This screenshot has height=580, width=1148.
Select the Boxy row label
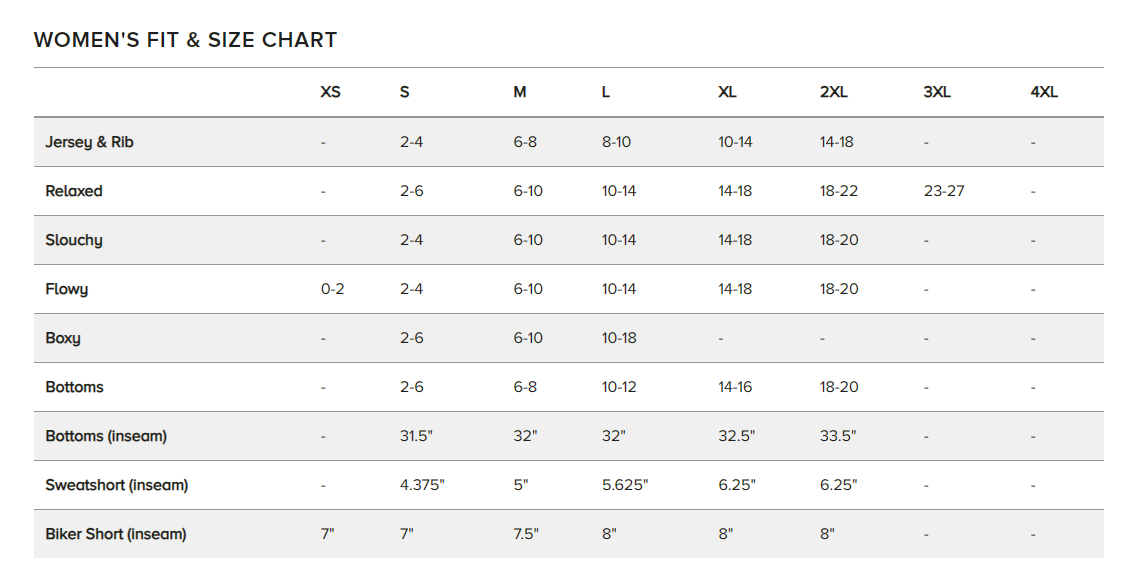(x=63, y=338)
